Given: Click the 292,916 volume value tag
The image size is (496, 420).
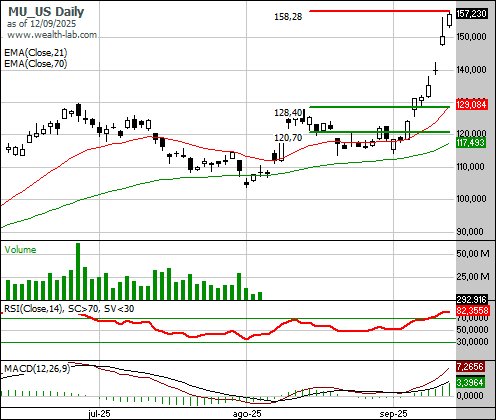Looking at the screenshot, I should click(x=472, y=299).
